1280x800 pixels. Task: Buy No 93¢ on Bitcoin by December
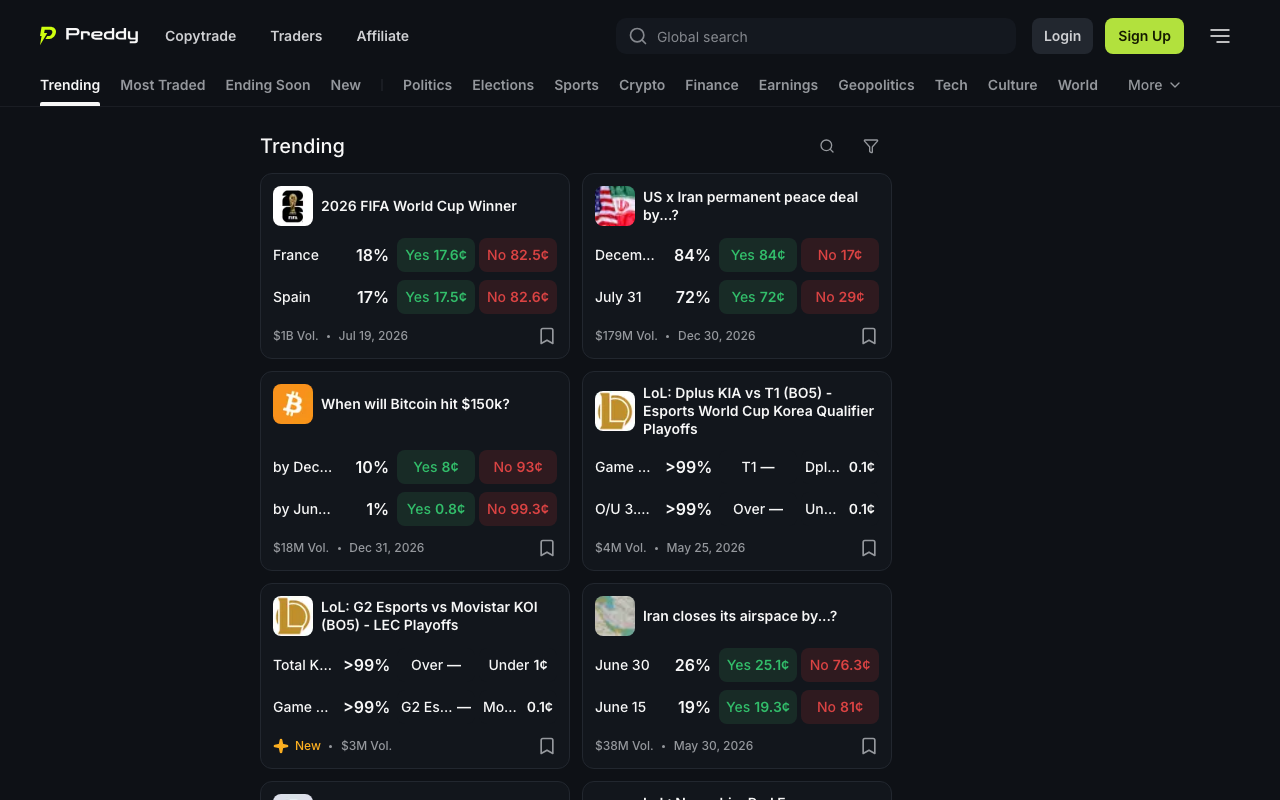(x=518, y=467)
